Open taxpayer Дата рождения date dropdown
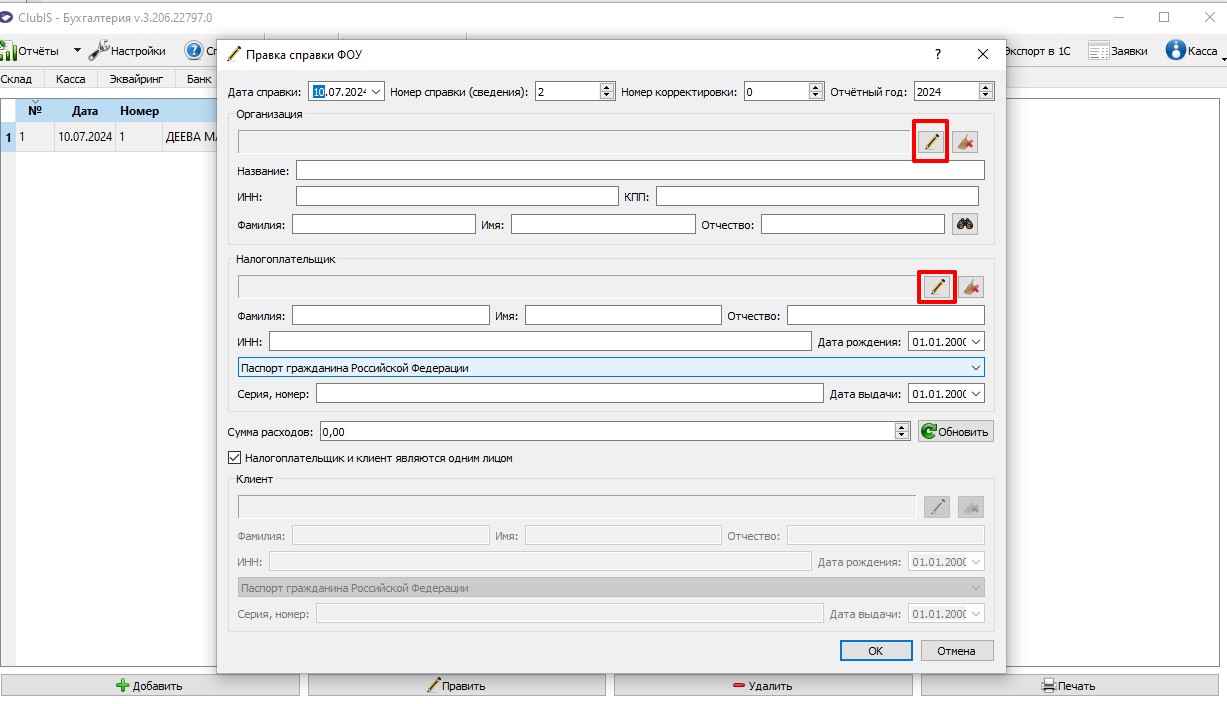 pyautogui.click(x=976, y=342)
